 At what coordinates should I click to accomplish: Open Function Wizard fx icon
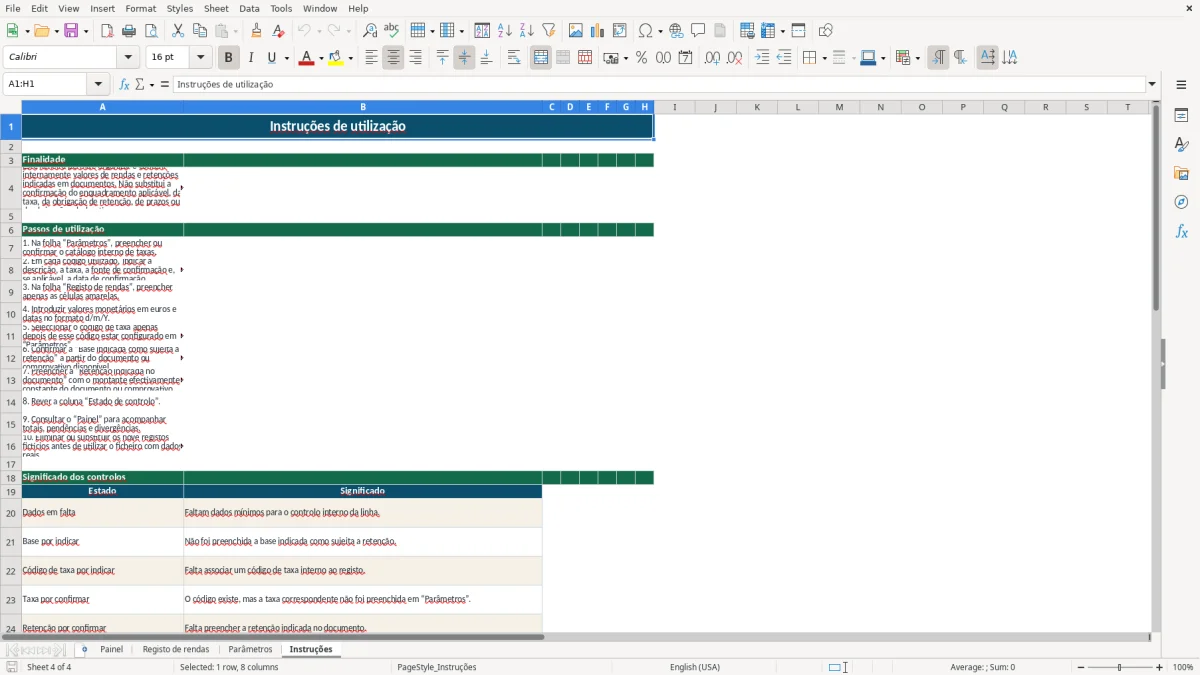(x=125, y=84)
